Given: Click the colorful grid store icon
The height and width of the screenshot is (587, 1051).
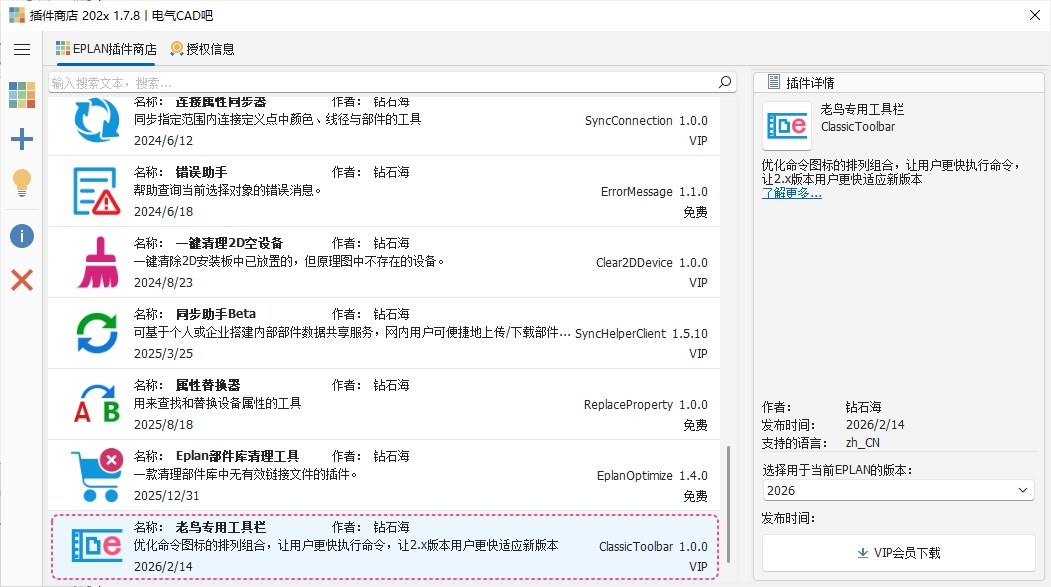Looking at the screenshot, I should (x=22, y=95).
